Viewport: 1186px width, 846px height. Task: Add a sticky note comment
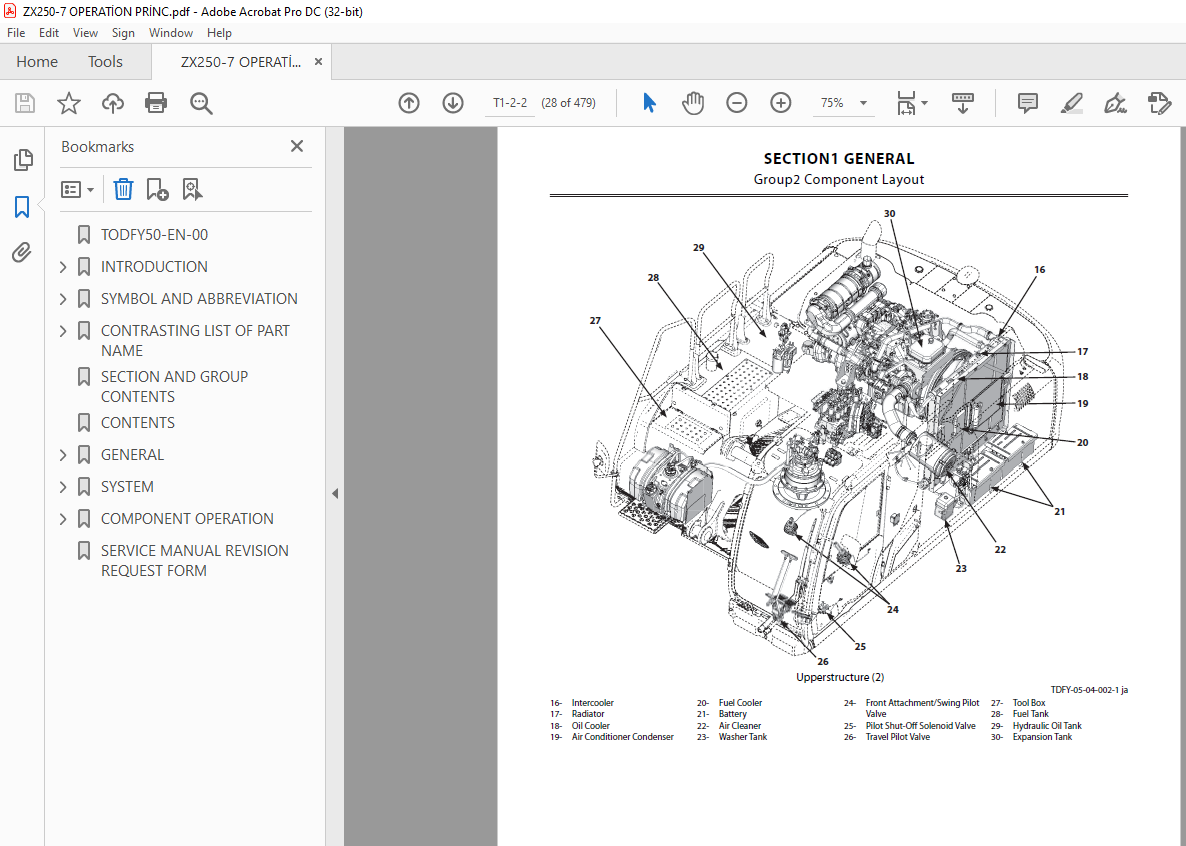1027,103
